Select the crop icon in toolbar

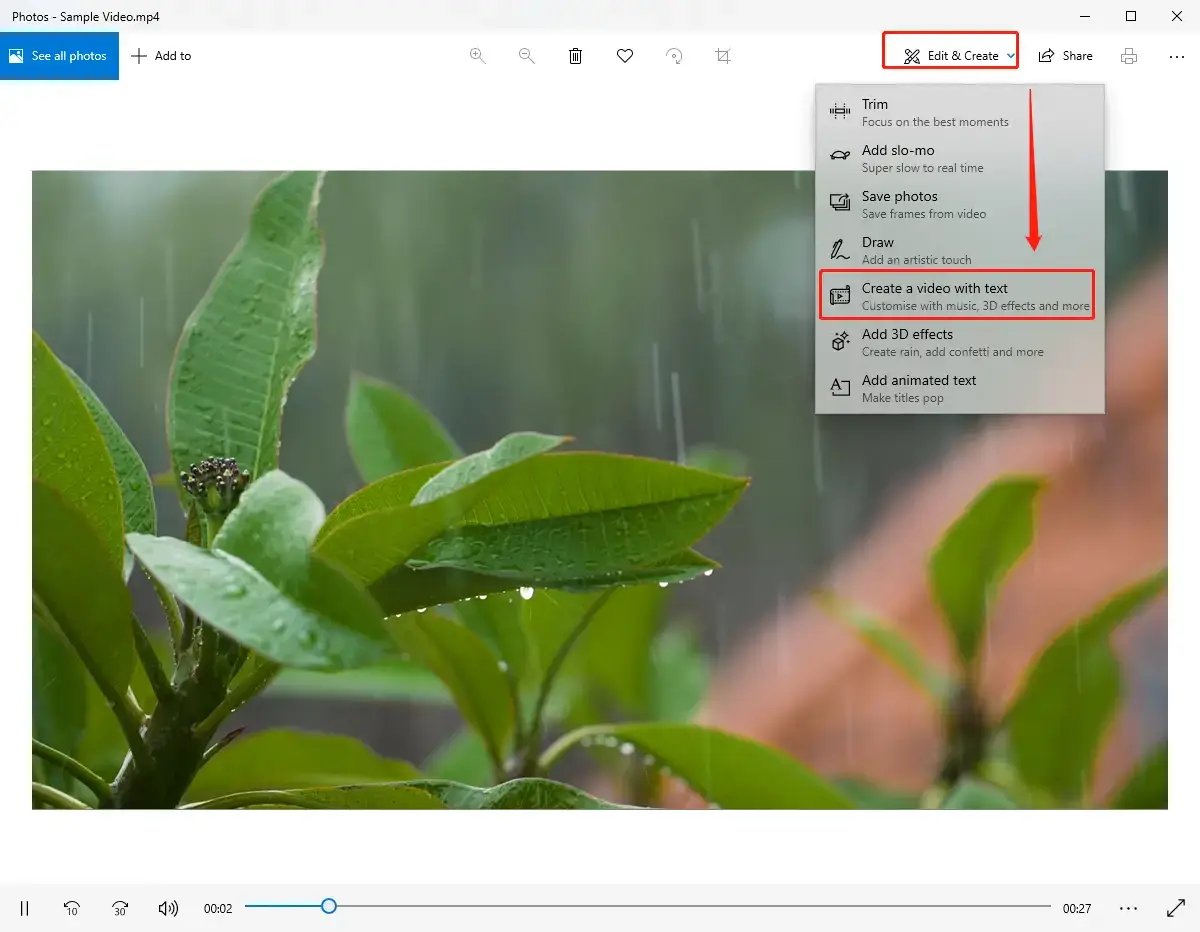(x=723, y=56)
